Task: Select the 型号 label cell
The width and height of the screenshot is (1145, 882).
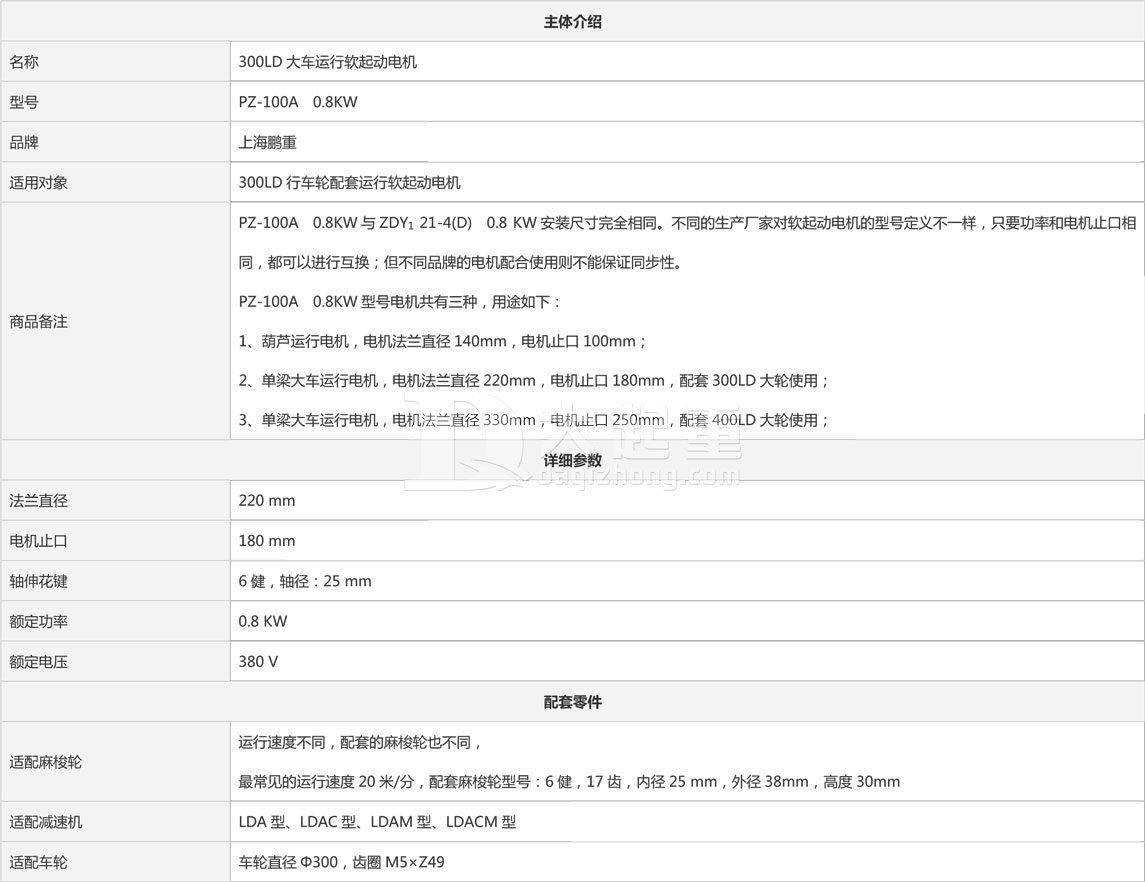Action: tap(115, 102)
